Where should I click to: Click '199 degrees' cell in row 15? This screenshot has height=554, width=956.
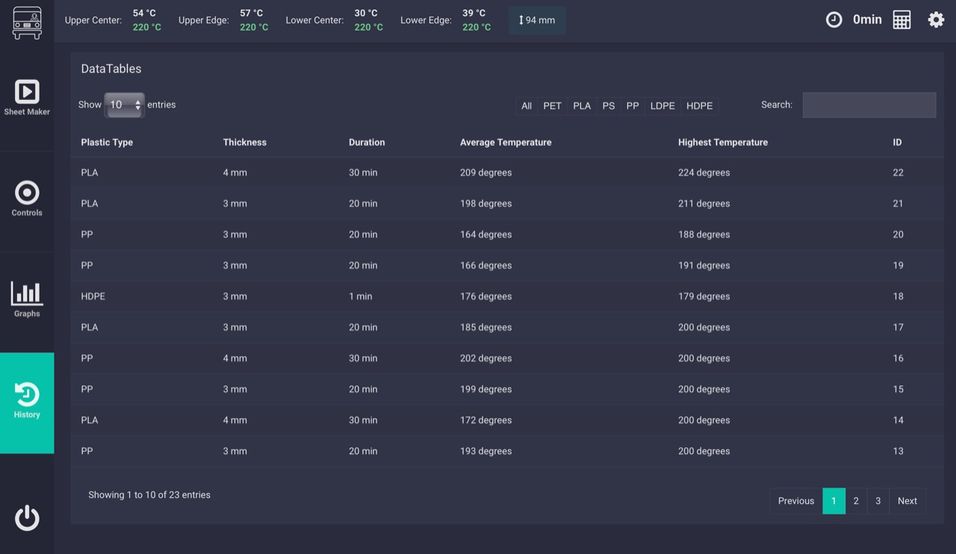coord(486,389)
